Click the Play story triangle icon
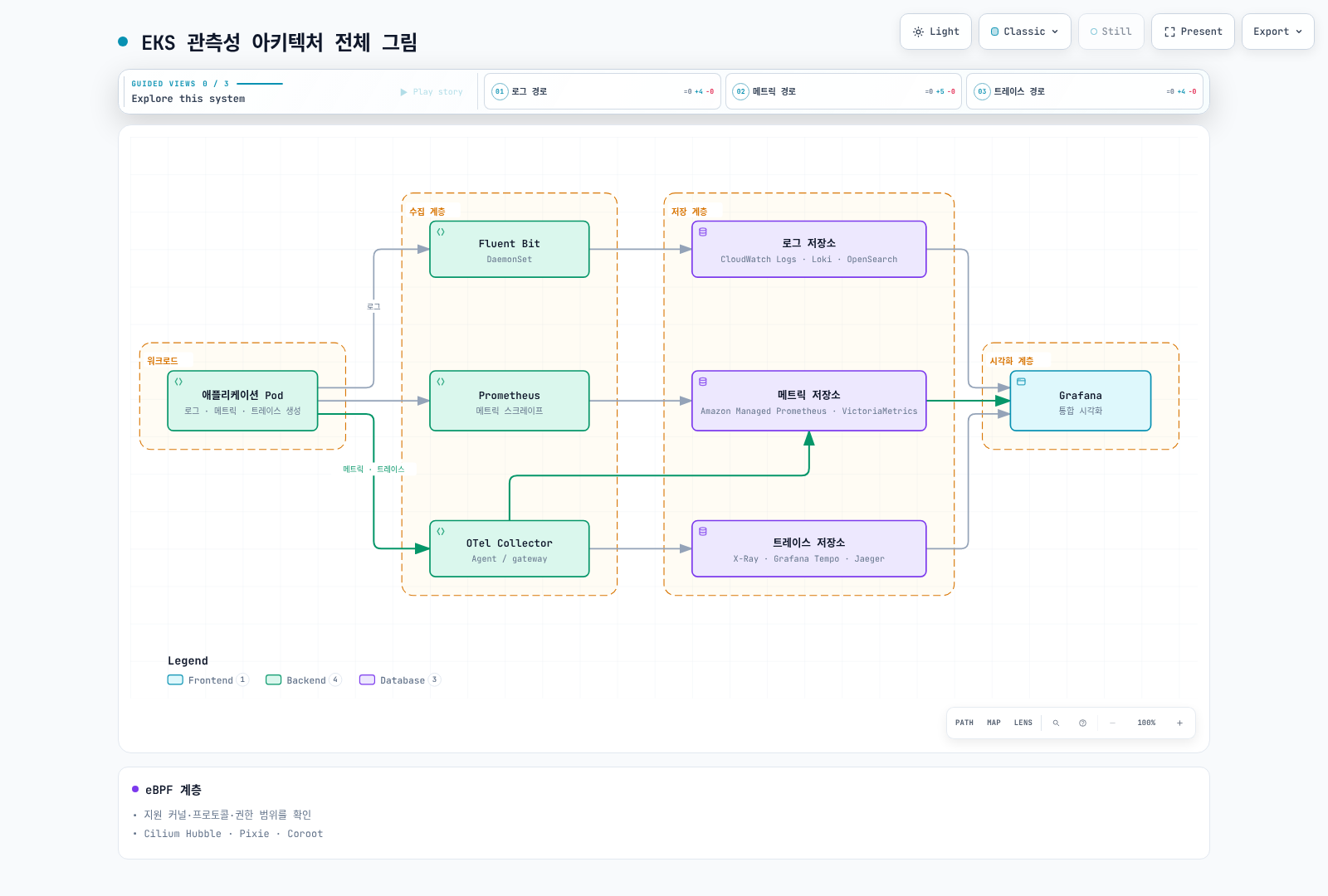 pos(404,92)
